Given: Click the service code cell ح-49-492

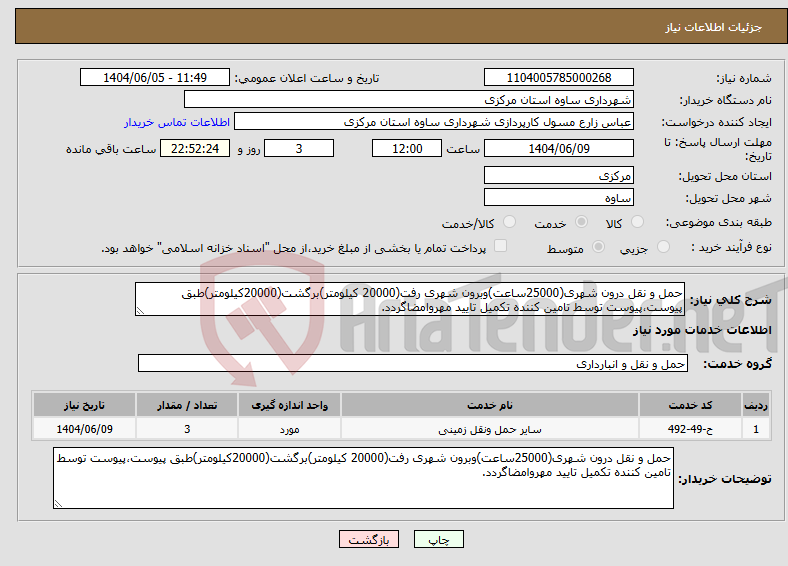Looking at the screenshot, I should coord(690,429).
